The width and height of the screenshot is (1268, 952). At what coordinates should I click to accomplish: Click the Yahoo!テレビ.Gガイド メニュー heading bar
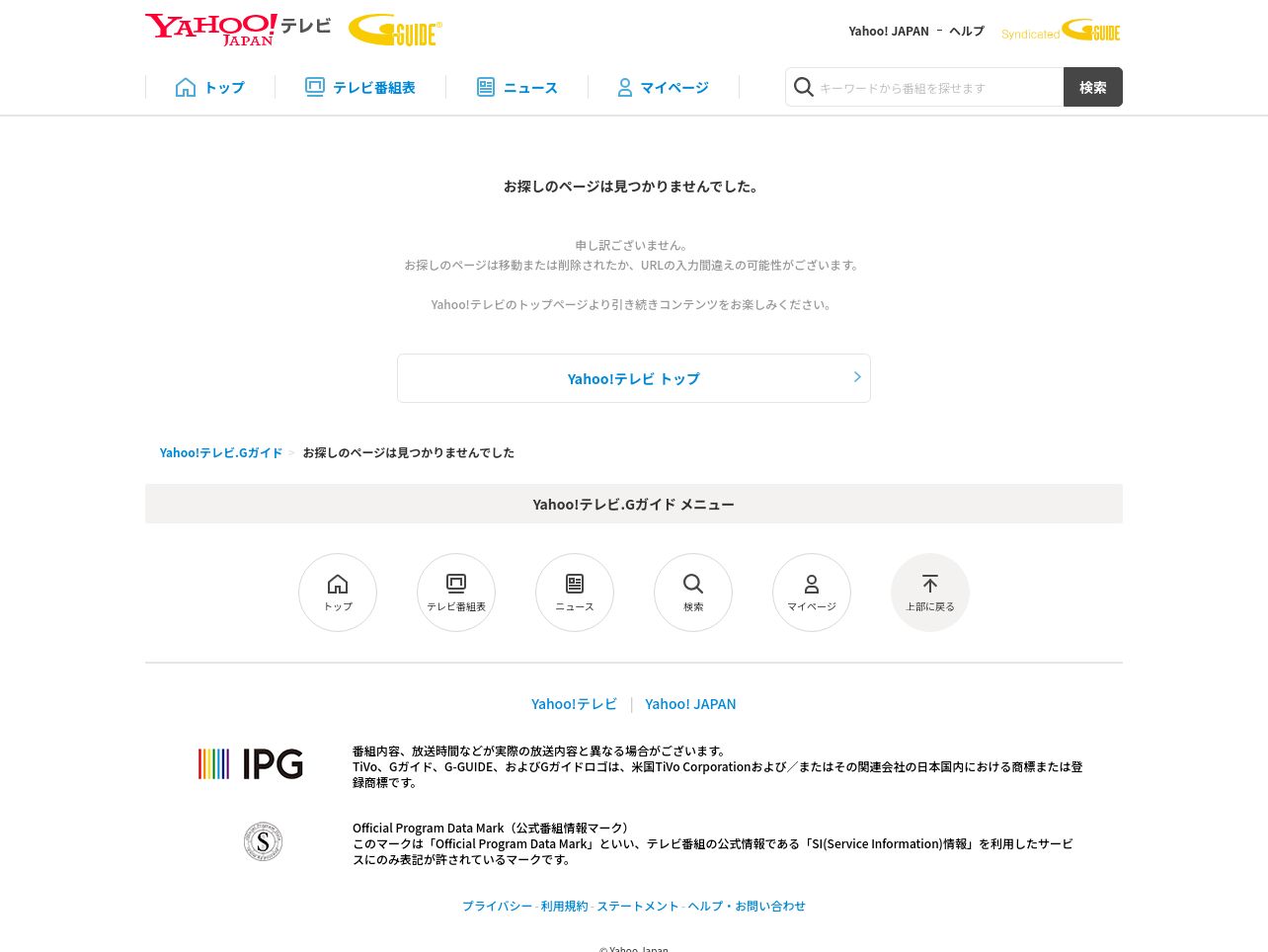[634, 504]
